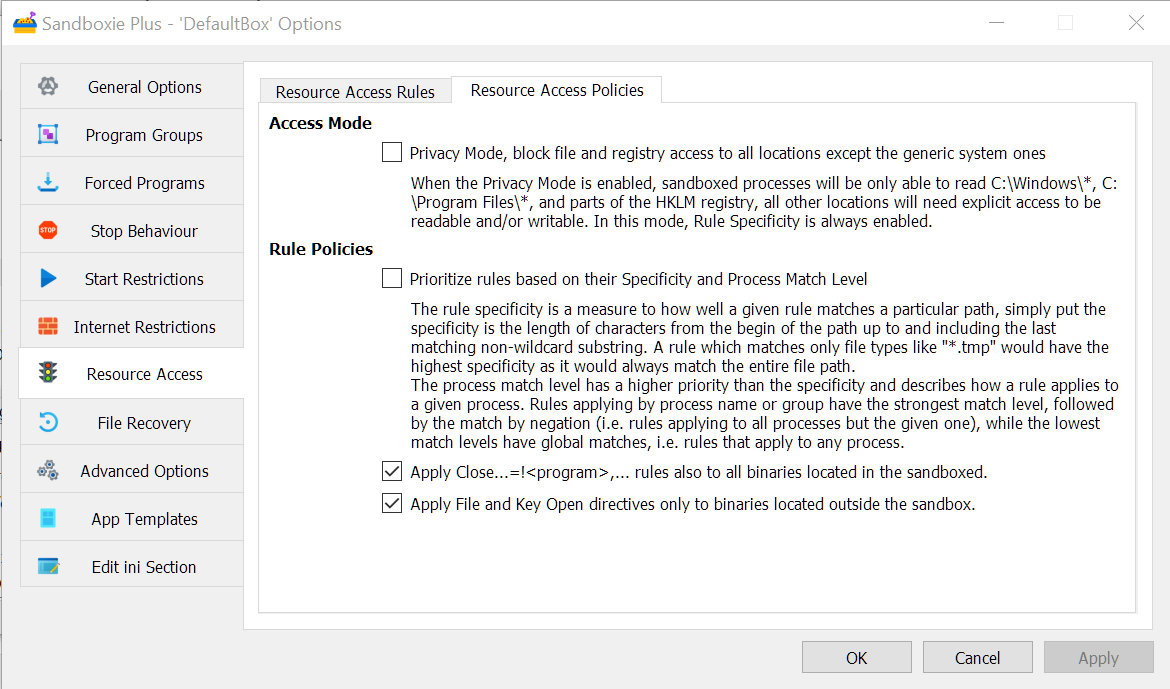Click the Advanced Options gears icon
The image size is (1170, 689).
click(x=48, y=471)
